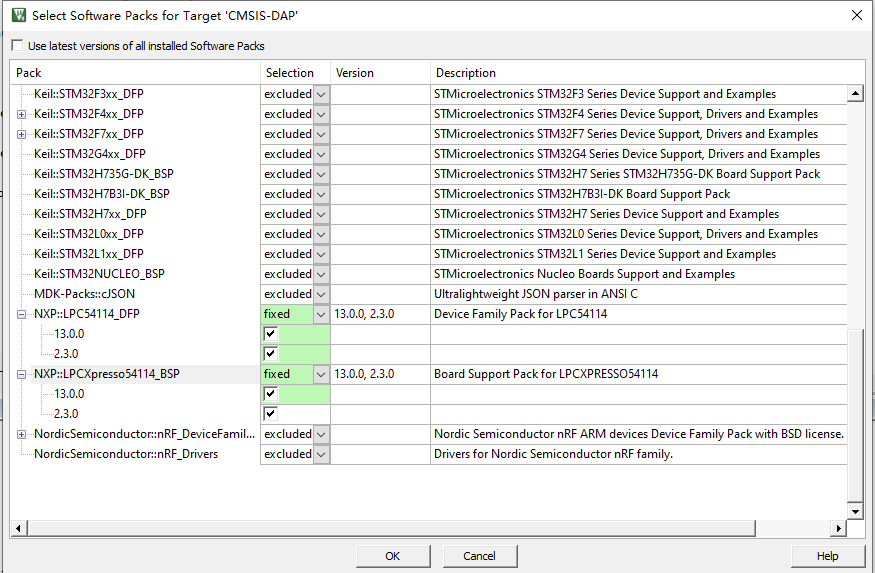Click the Keil app icon in title bar

18,15
